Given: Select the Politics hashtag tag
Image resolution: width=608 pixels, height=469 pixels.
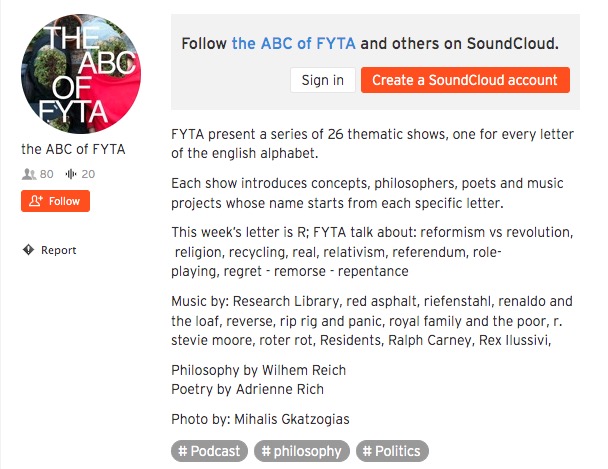Looking at the screenshot, I should pos(392,451).
